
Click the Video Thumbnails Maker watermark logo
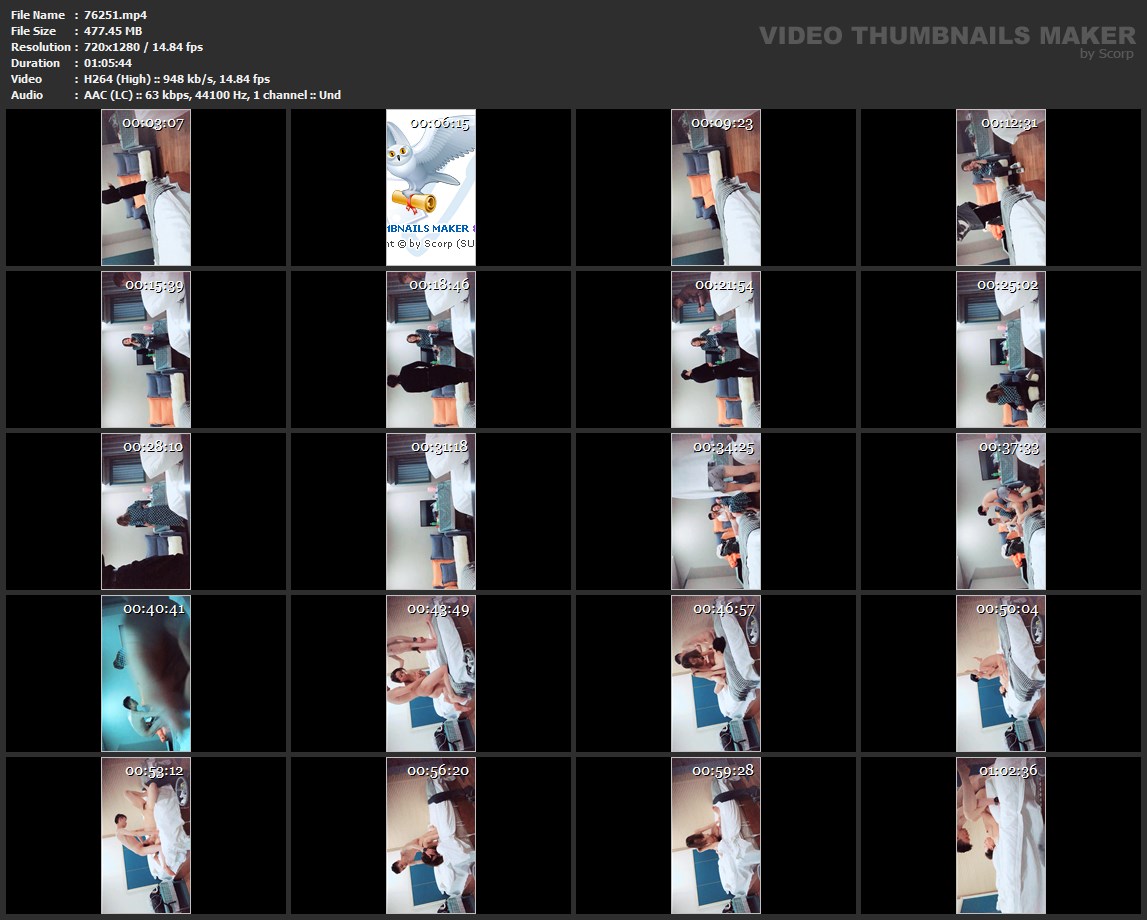point(946,36)
